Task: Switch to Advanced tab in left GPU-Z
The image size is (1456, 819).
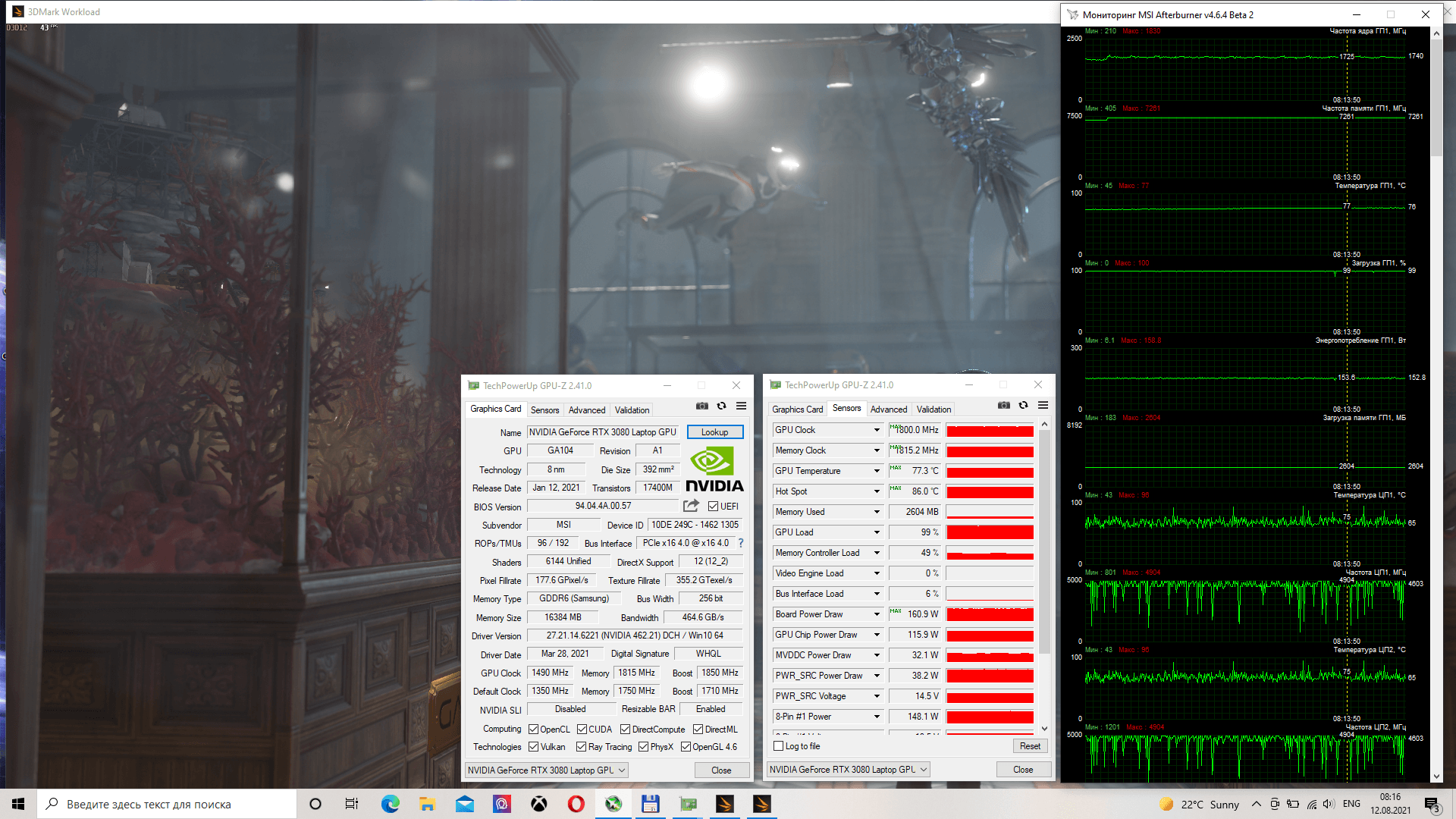Action: 587,410
